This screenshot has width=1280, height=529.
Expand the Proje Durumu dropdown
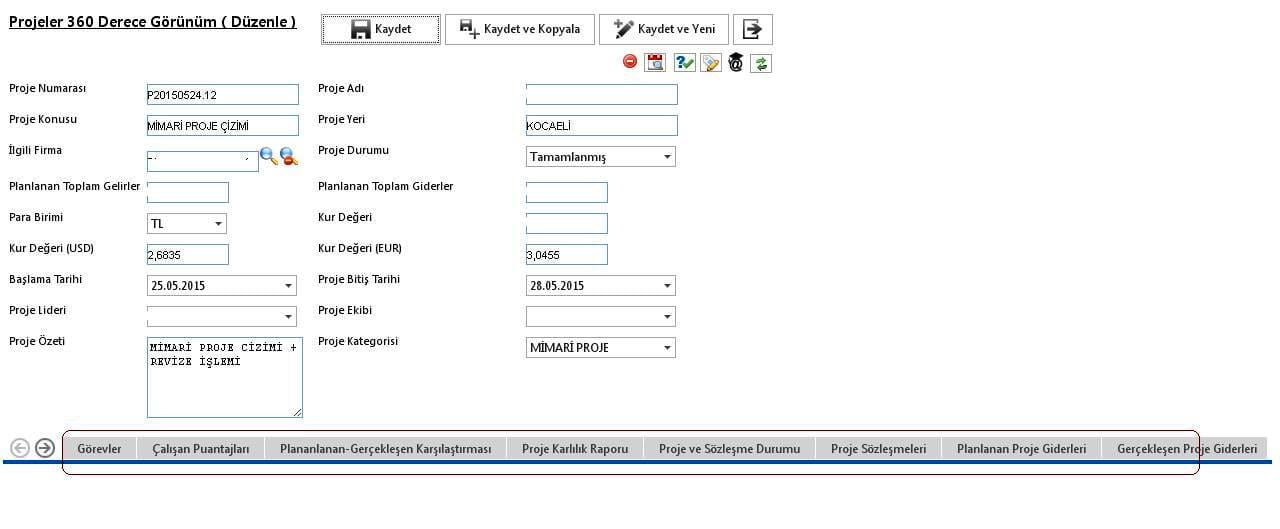click(667, 157)
